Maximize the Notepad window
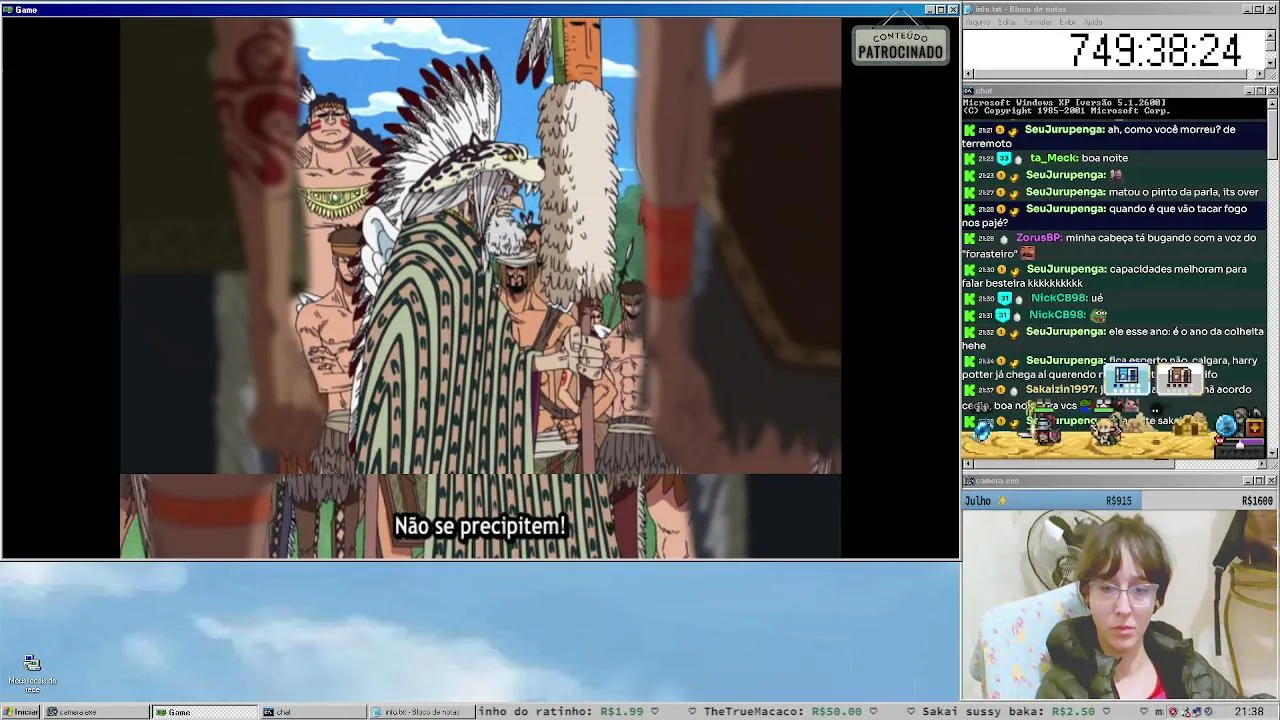 [1260, 9]
